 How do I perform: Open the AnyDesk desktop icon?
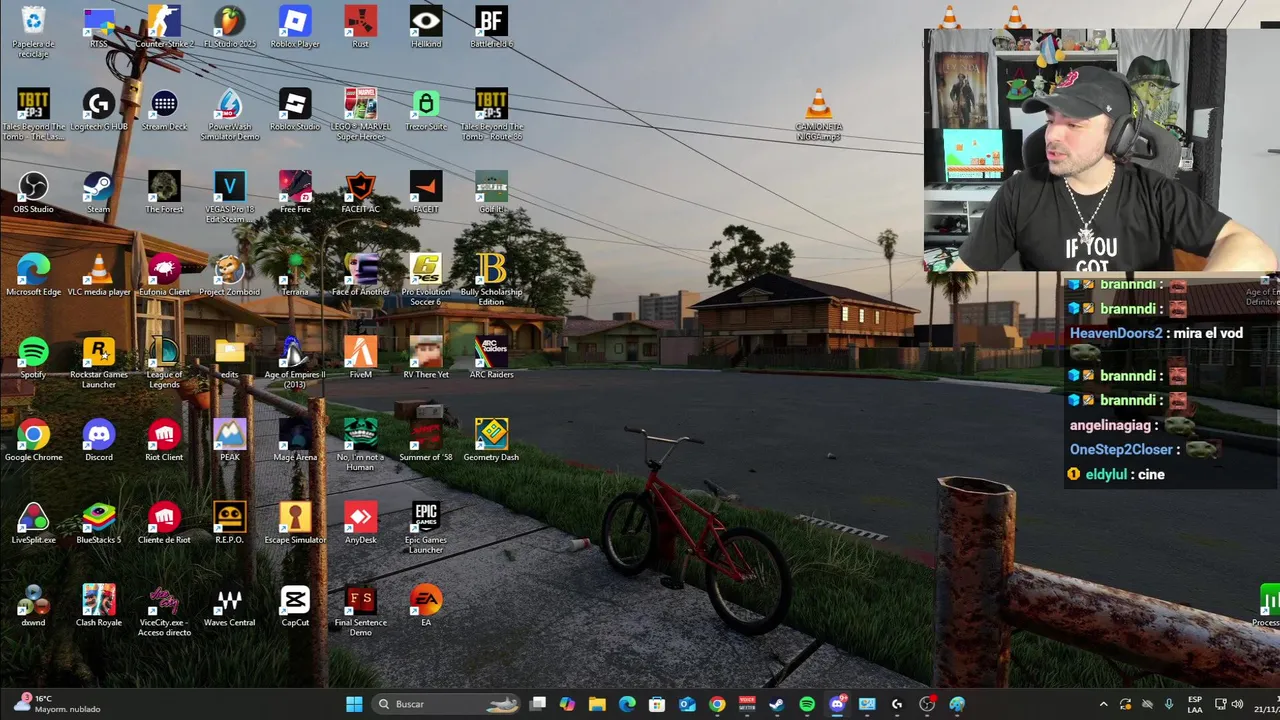[x=360, y=524]
